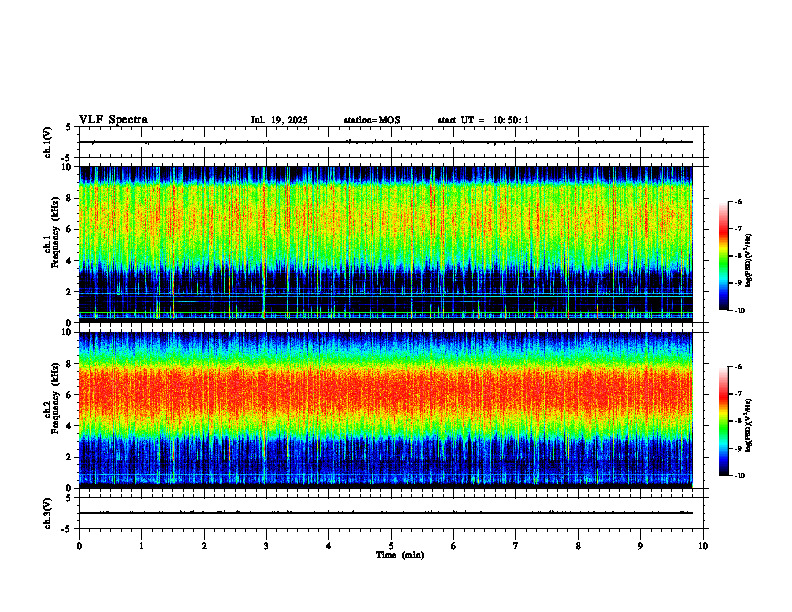Click the "ch.1(V)" axis label
The height and width of the screenshot is (612, 792).
pos(48,142)
